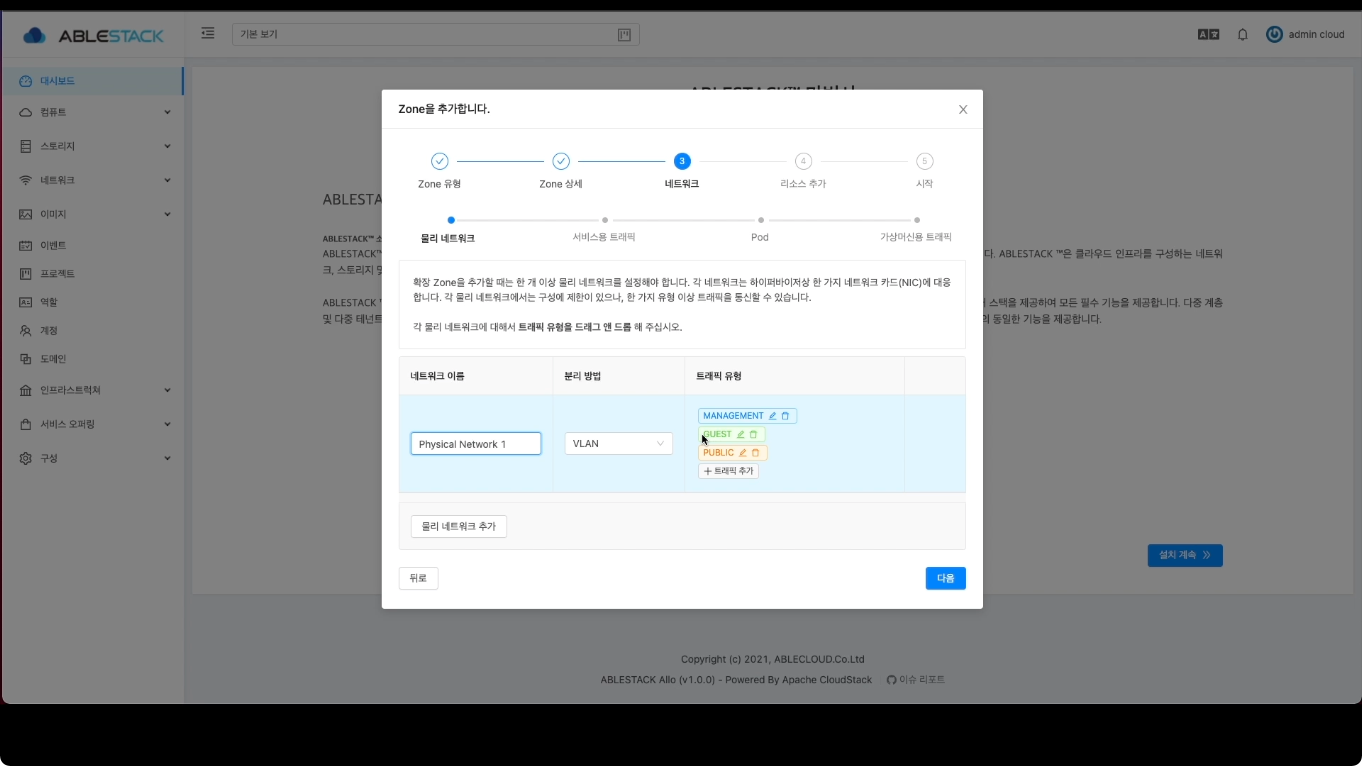Expand the 인프라스트럭쳐 menu chevron
Image resolution: width=1362 pixels, height=766 pixels.
click(x=167, y=390)
